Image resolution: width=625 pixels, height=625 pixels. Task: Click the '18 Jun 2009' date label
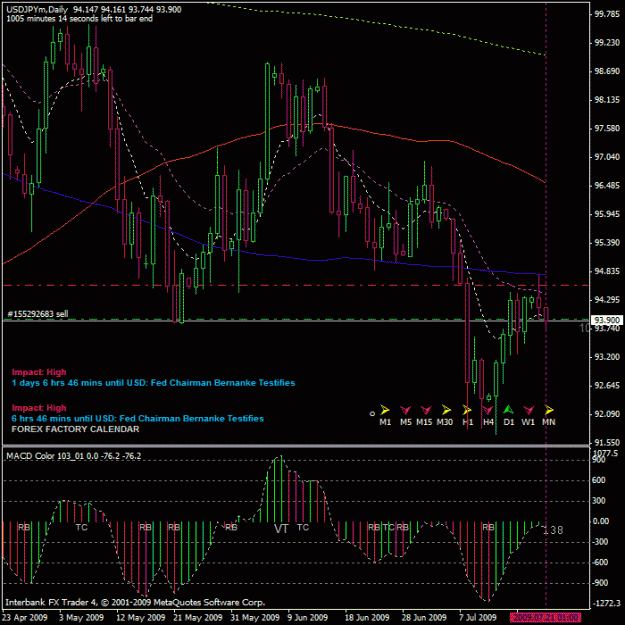(x=367, y=618)
